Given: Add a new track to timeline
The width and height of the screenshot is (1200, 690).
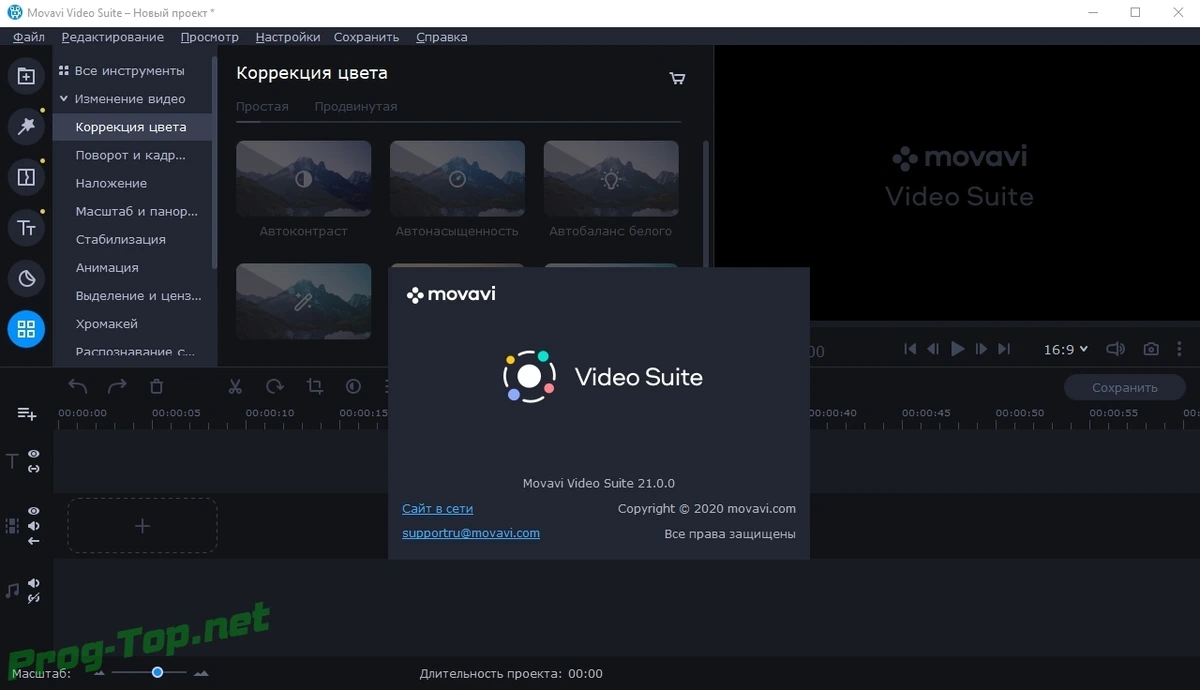Looking at the screenshot, I should click(27, 413).
